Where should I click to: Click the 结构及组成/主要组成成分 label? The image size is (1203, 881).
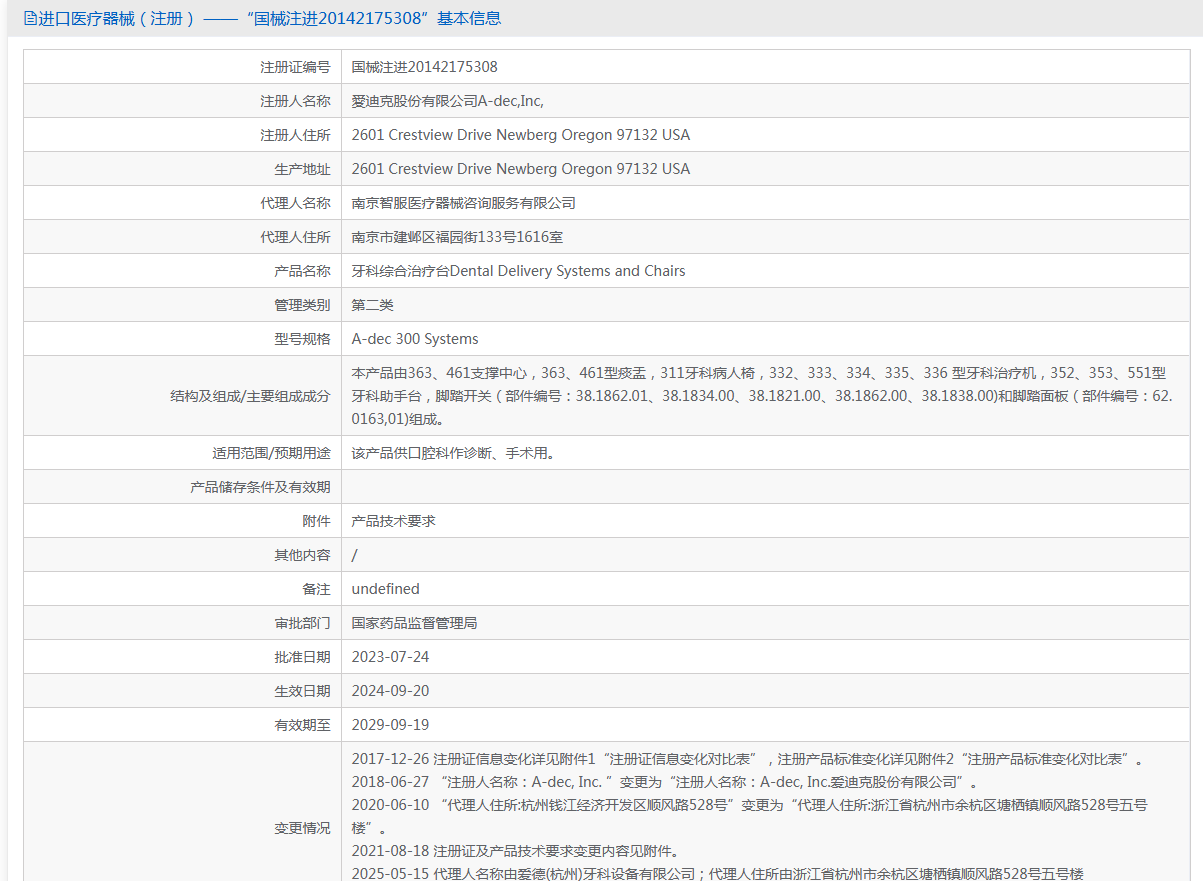pyautogui.click(x=250, y=396)
